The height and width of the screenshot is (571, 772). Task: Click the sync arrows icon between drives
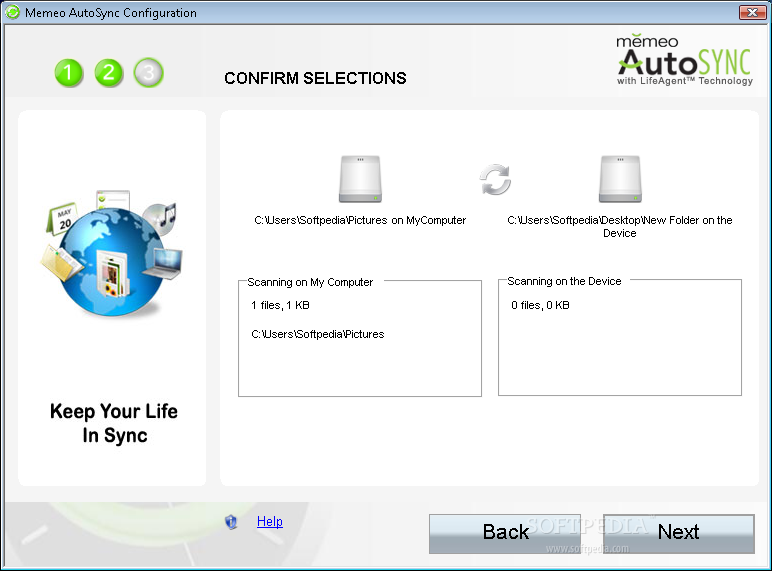pos(495,180)
